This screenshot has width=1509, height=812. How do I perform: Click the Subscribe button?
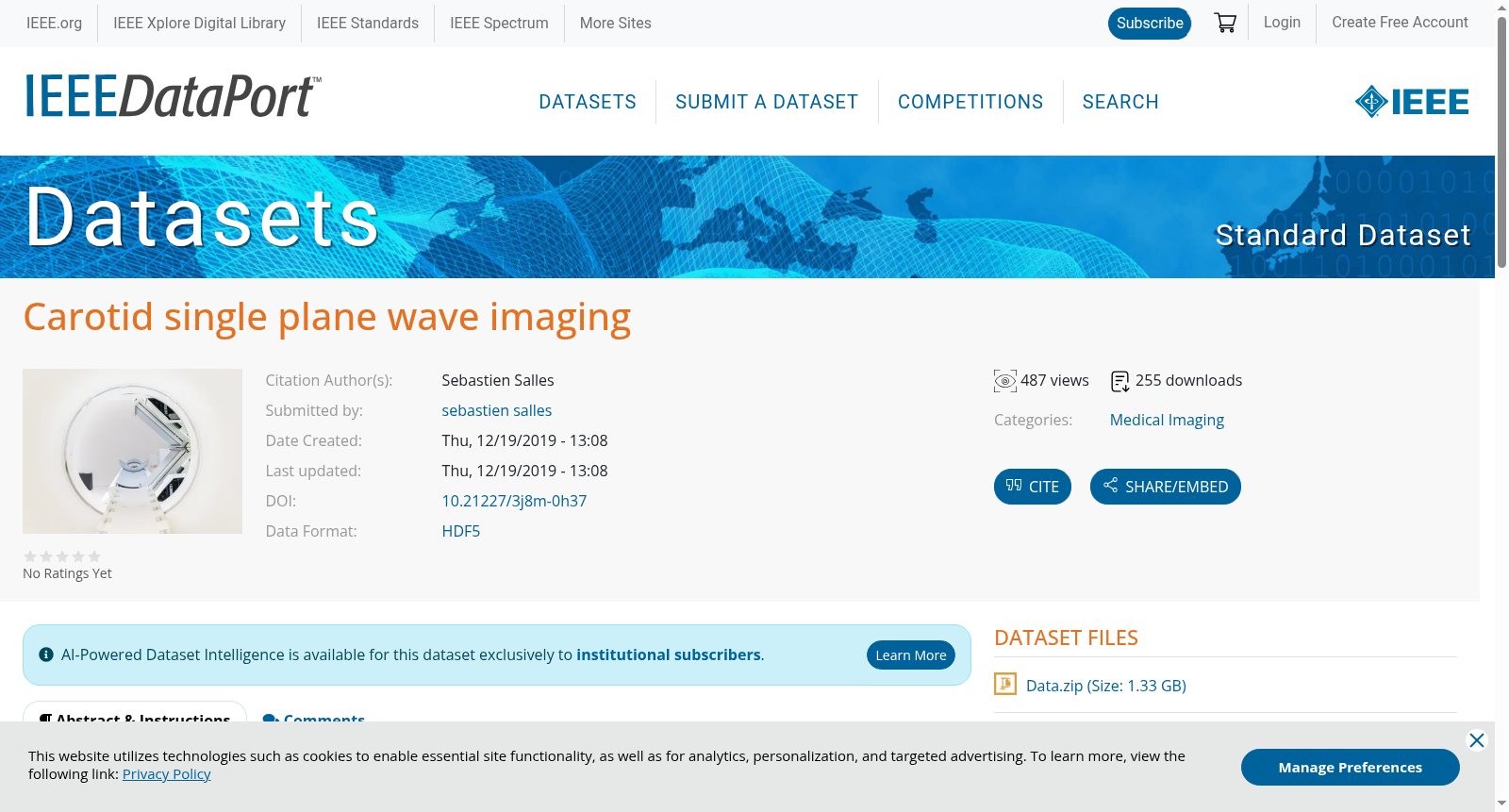(1150, 24)
